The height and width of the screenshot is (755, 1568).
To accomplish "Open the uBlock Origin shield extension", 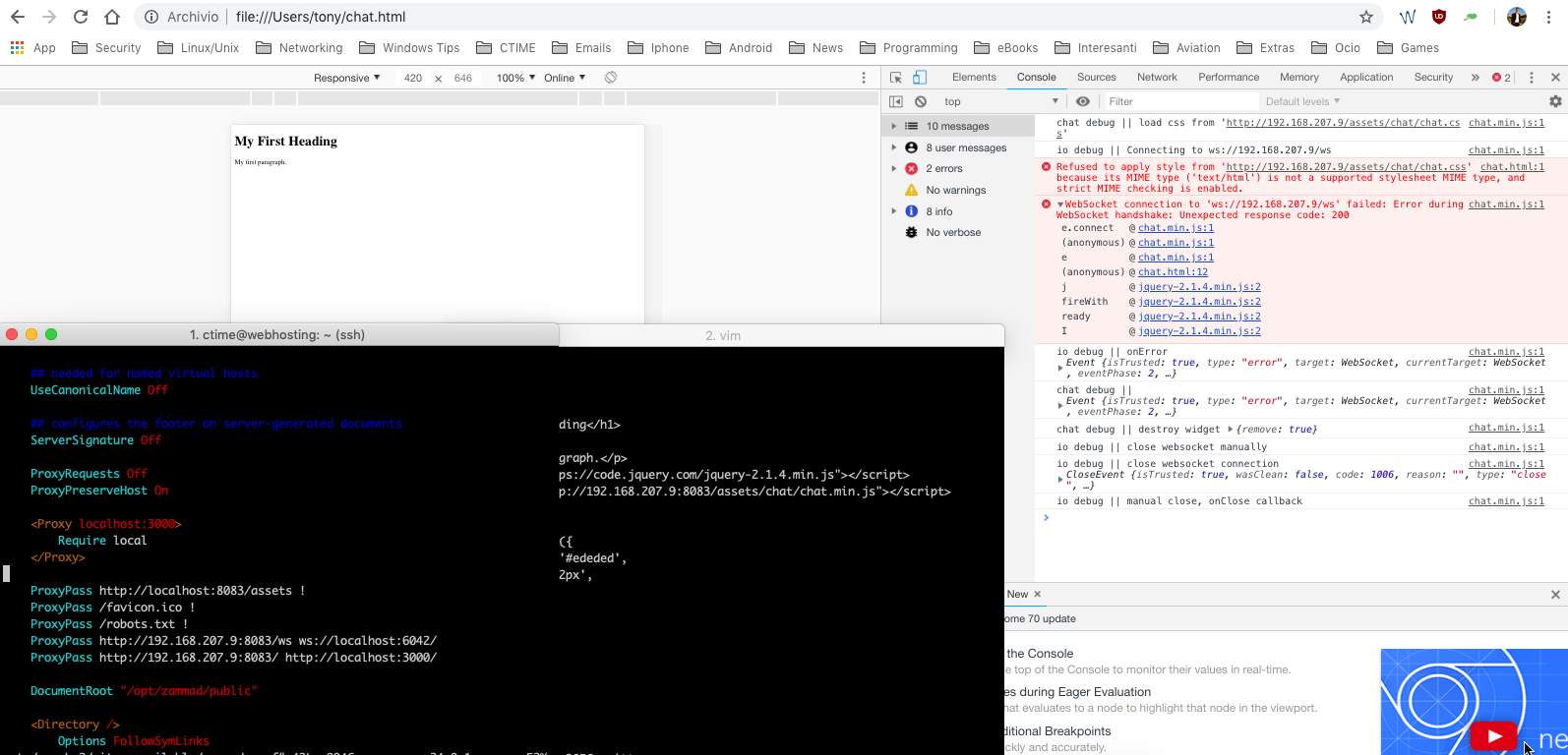I will click(x=1439, y=17).
